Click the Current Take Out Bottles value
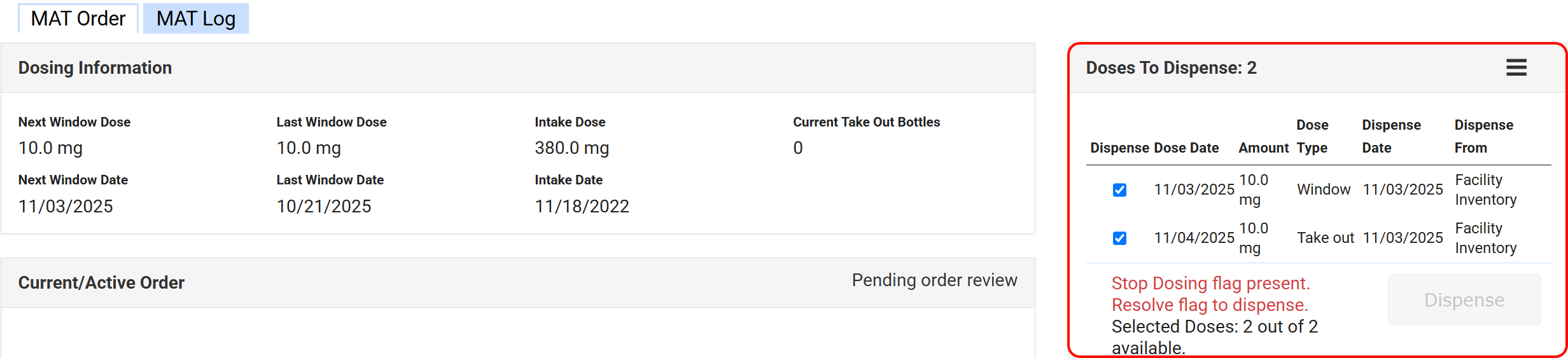Image resolution: width=1568 pixels, height=358 pixels. coord(798,148)
